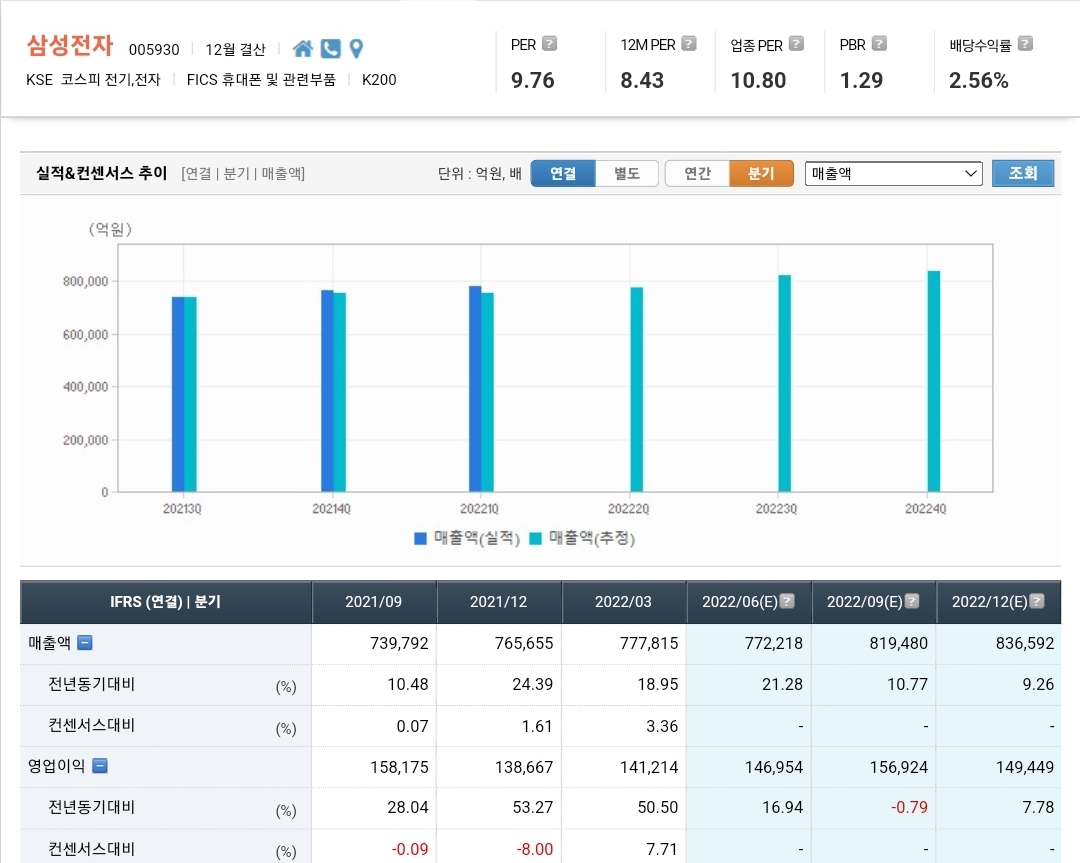Collapse the 영업이익 row group

coord(100,766)
